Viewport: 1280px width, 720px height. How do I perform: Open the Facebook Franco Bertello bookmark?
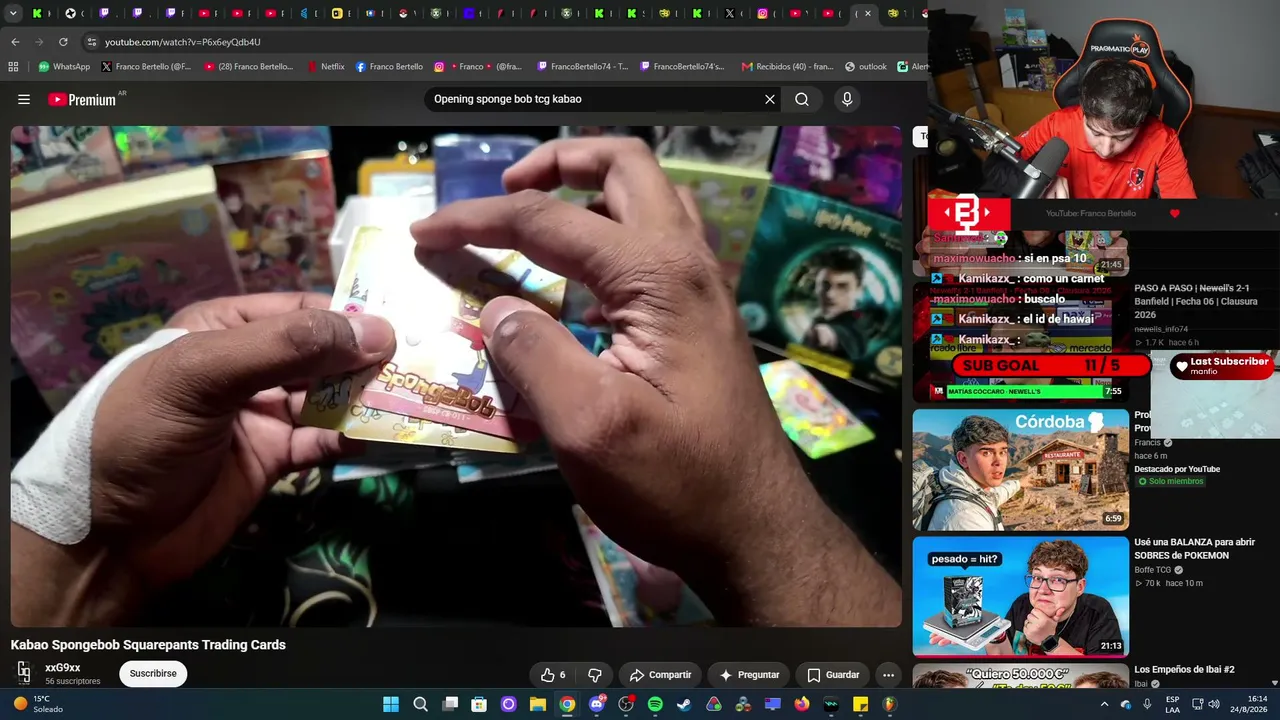[x=389, y=67]
